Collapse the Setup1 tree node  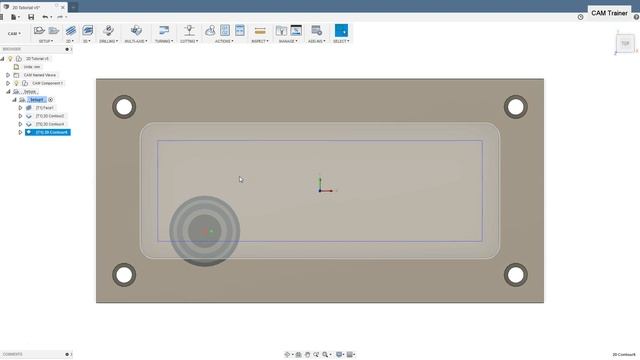coord(14,100)
